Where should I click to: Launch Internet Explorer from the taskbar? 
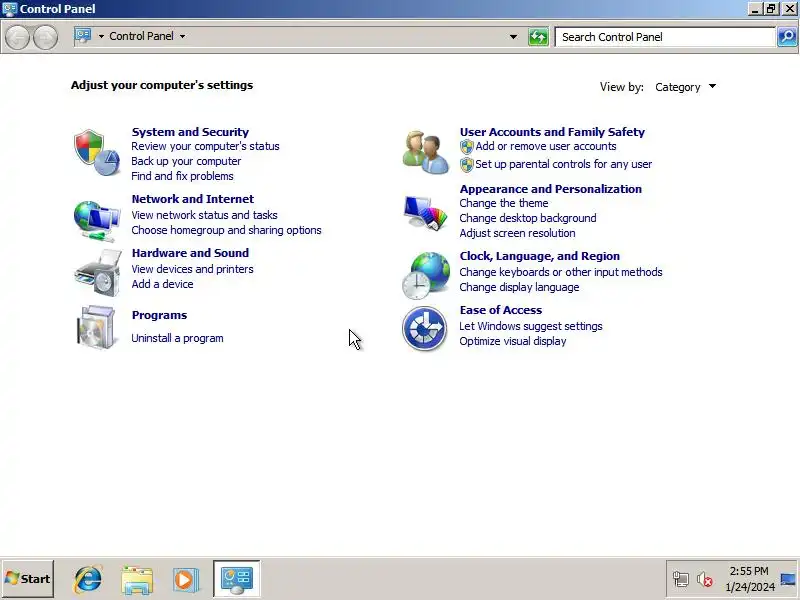88,579
